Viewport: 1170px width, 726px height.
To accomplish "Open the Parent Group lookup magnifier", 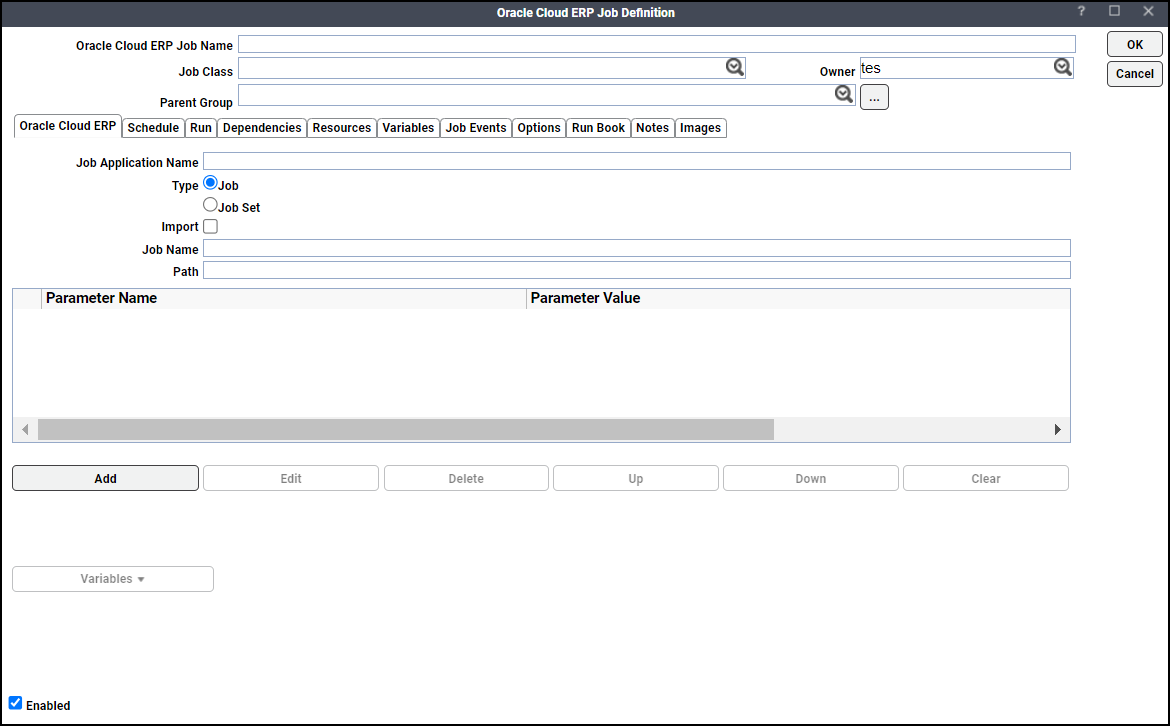I will (844, 94).
